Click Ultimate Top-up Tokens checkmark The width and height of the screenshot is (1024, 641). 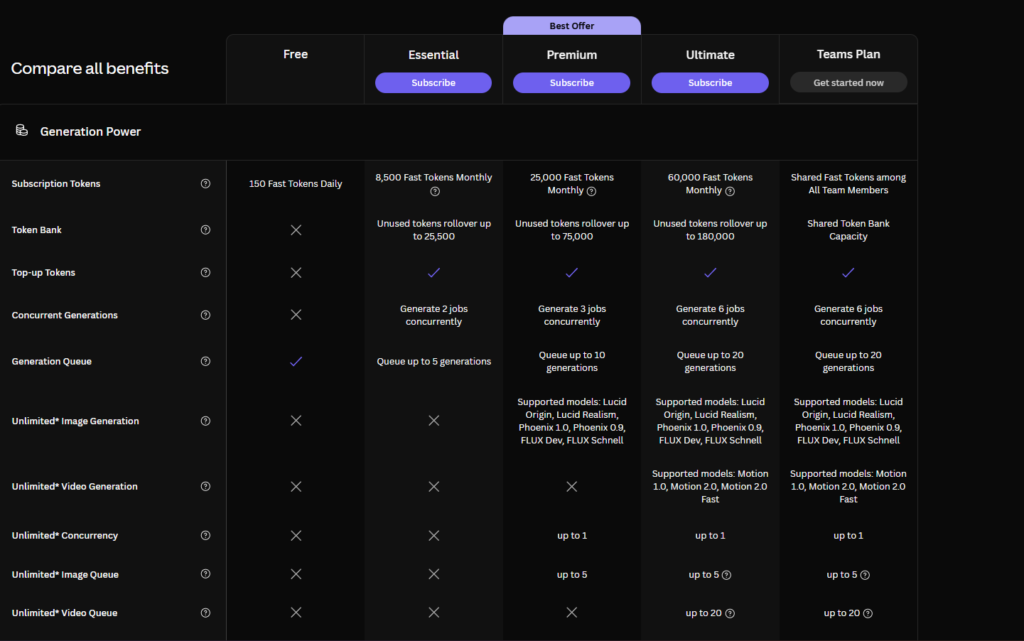point(710,273)
